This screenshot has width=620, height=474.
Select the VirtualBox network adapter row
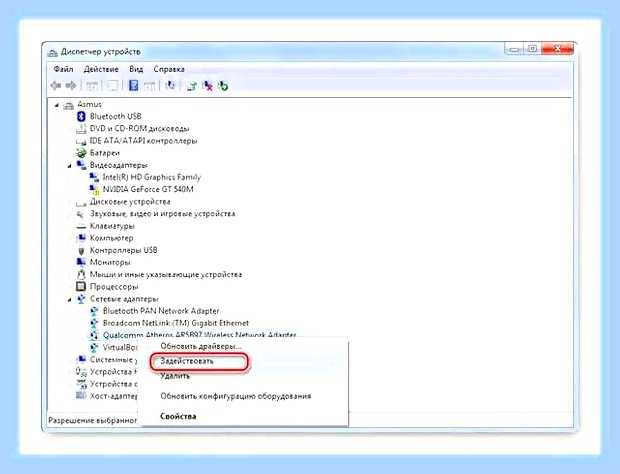pos(120,347)
